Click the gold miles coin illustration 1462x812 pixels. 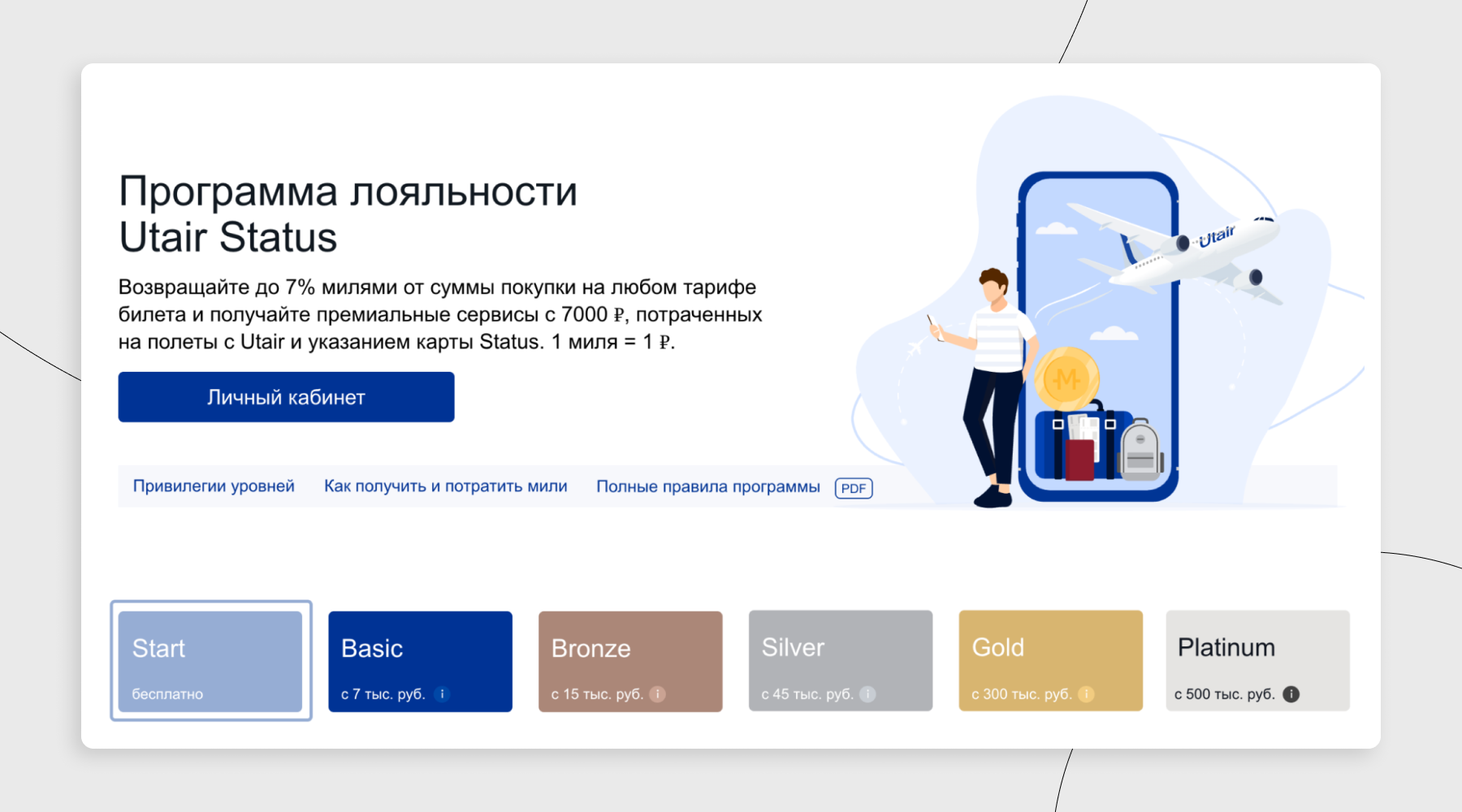[1066, 378]
